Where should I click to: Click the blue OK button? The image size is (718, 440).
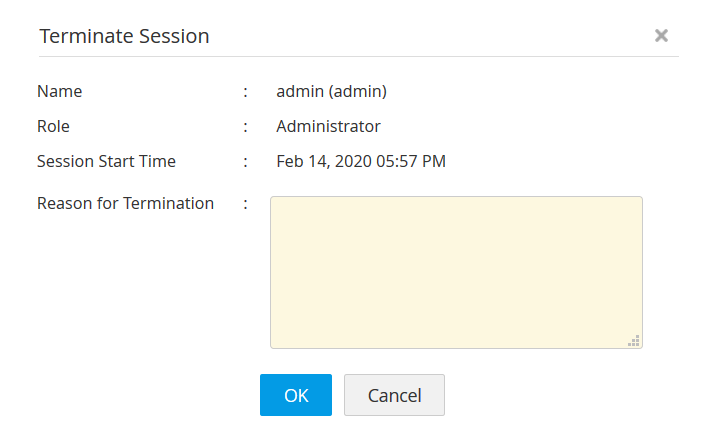(296, 395)
